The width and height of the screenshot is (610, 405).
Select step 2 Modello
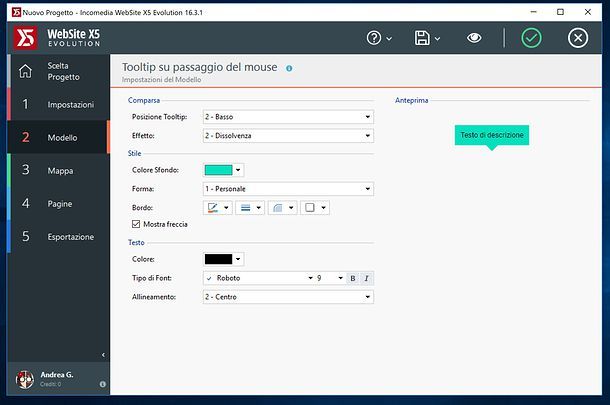coord(58,137)
